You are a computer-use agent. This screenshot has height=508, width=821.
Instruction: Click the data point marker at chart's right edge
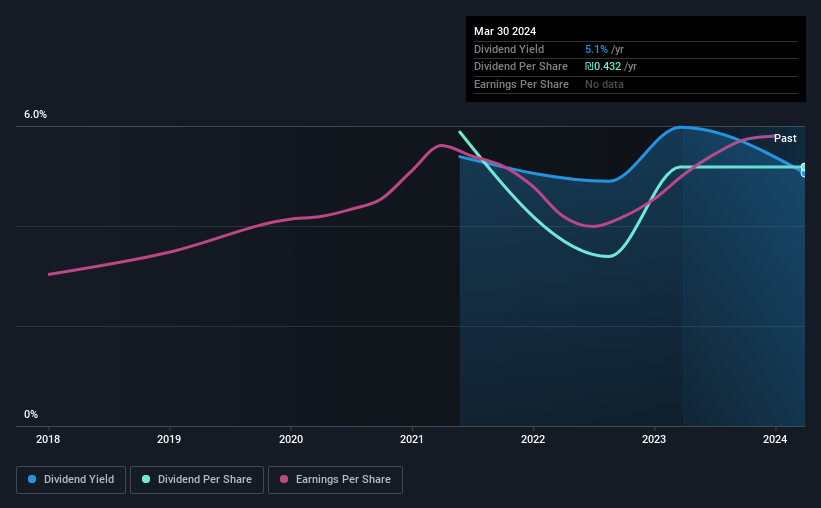pos(803,170)
